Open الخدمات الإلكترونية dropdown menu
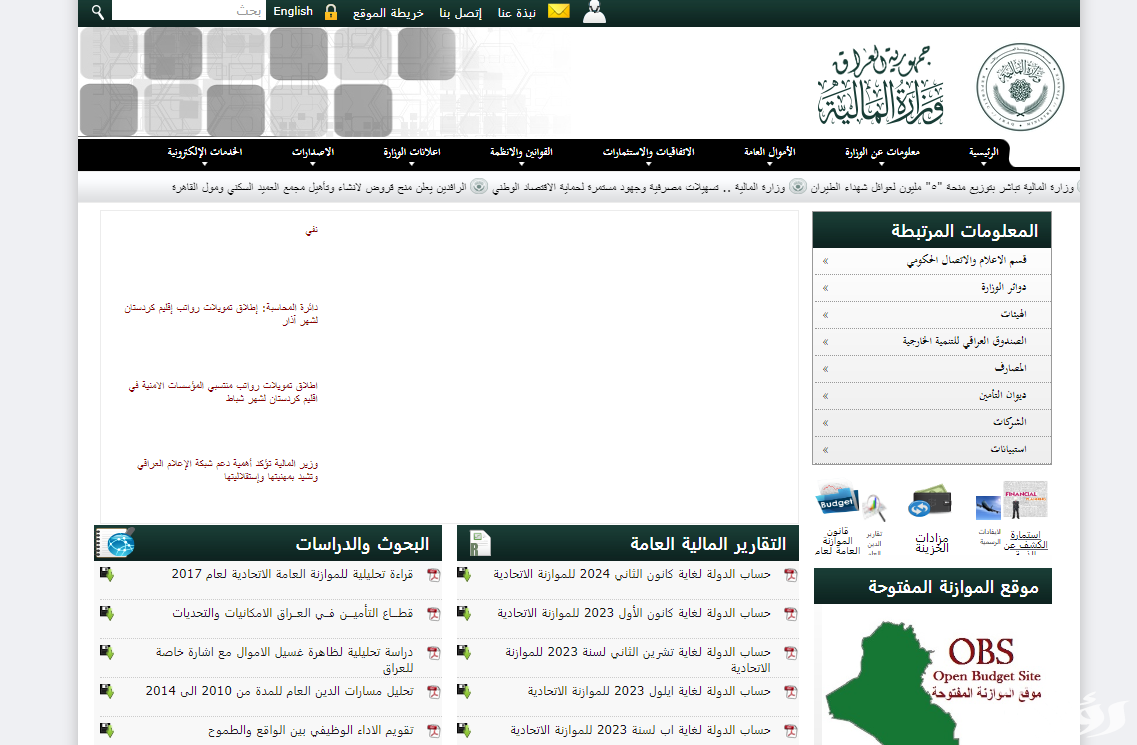The image size is (1137, 745). click(x=204, y=153)
